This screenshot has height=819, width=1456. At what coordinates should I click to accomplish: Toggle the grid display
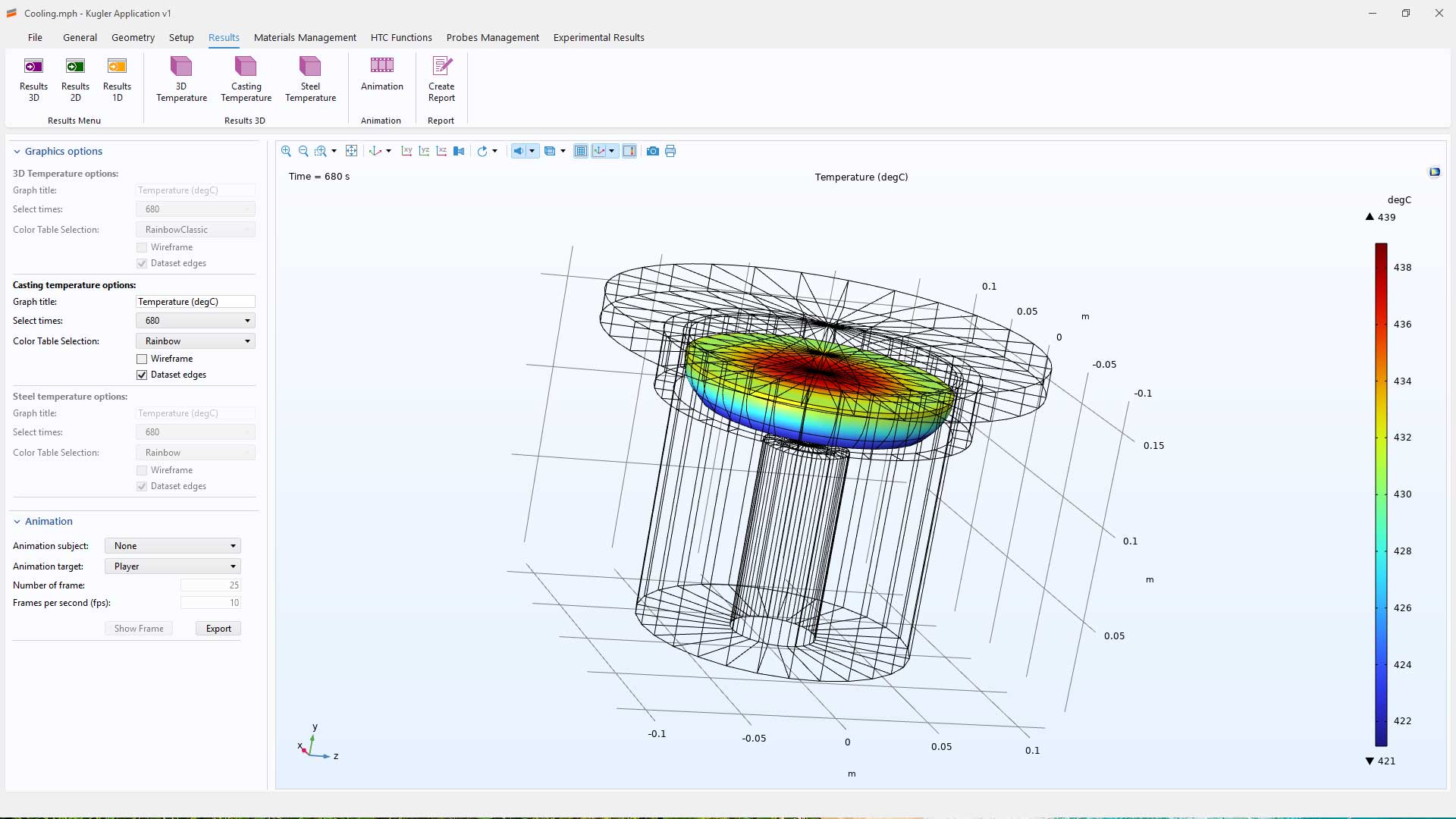[x=581, y=151]
